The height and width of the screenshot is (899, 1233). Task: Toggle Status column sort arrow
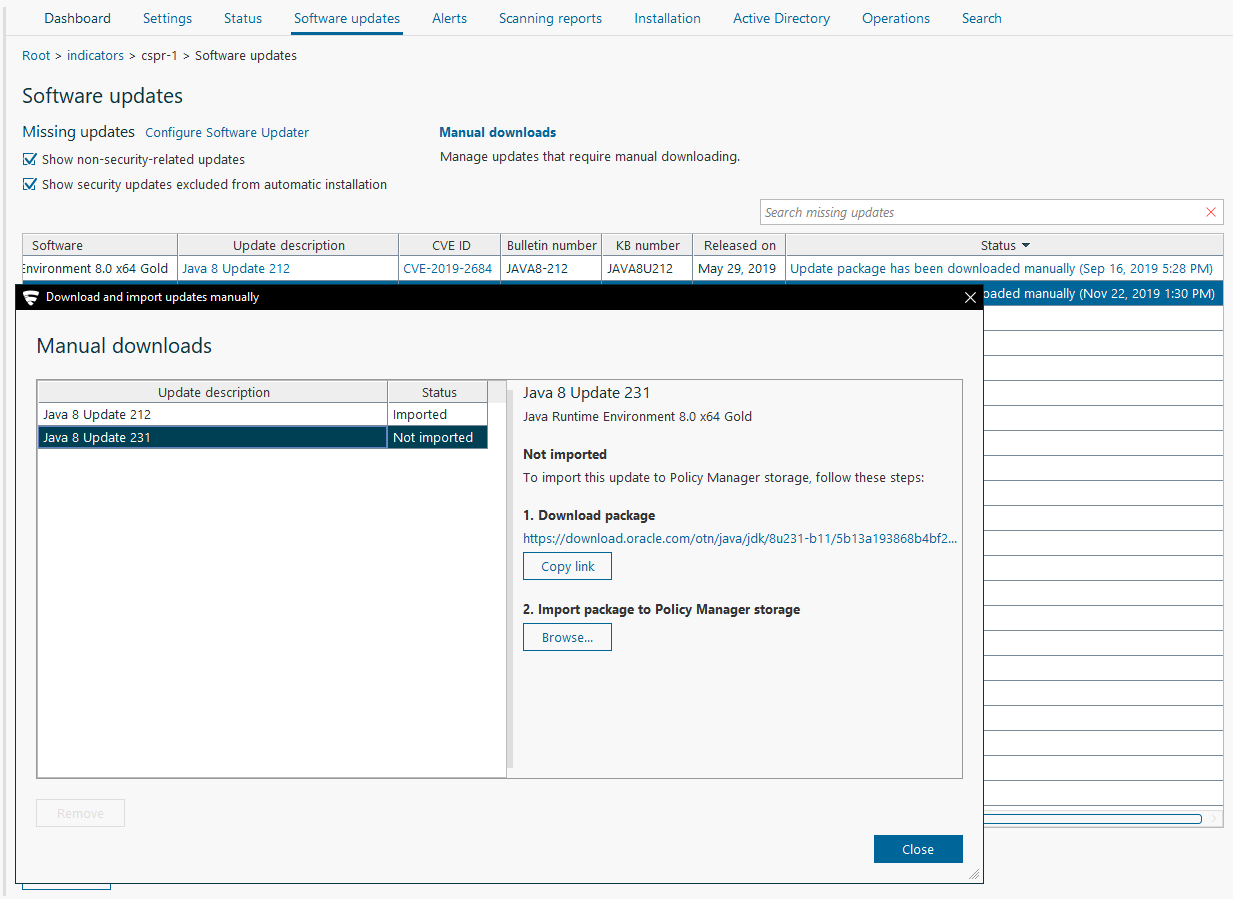coord(1025,246)
